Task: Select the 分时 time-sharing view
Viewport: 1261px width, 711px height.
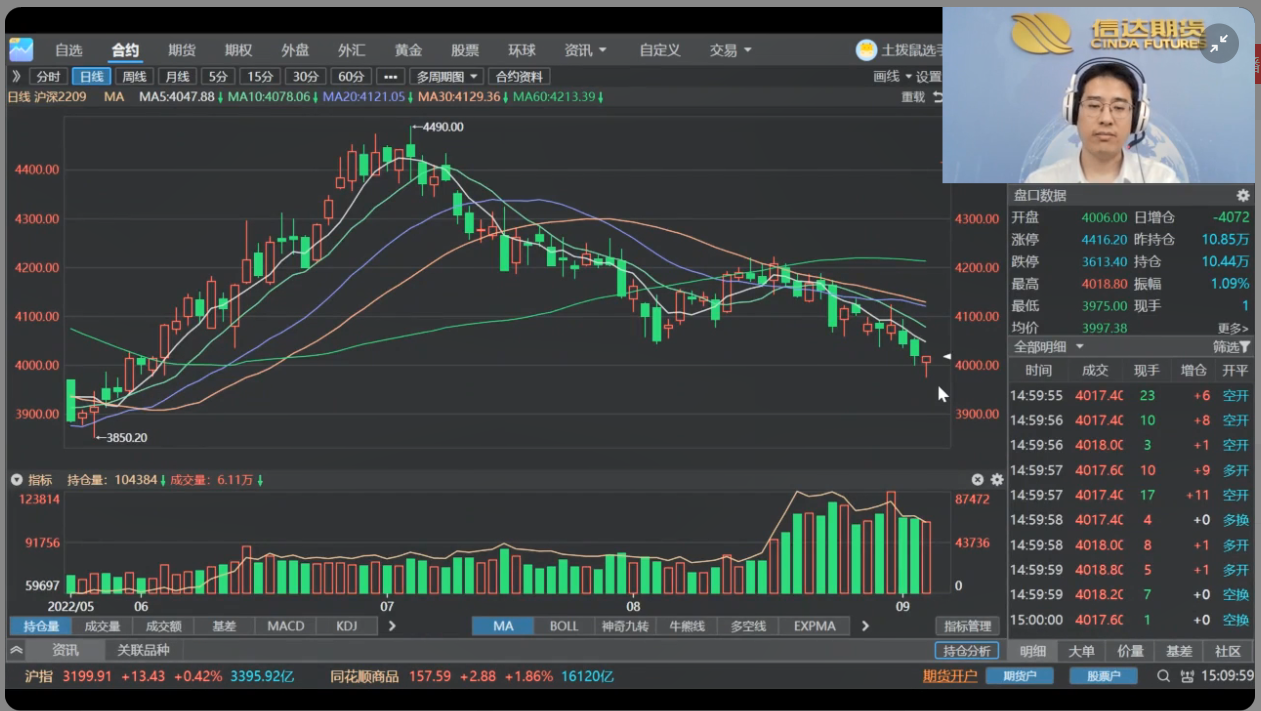Action: (x=48, y=77)
